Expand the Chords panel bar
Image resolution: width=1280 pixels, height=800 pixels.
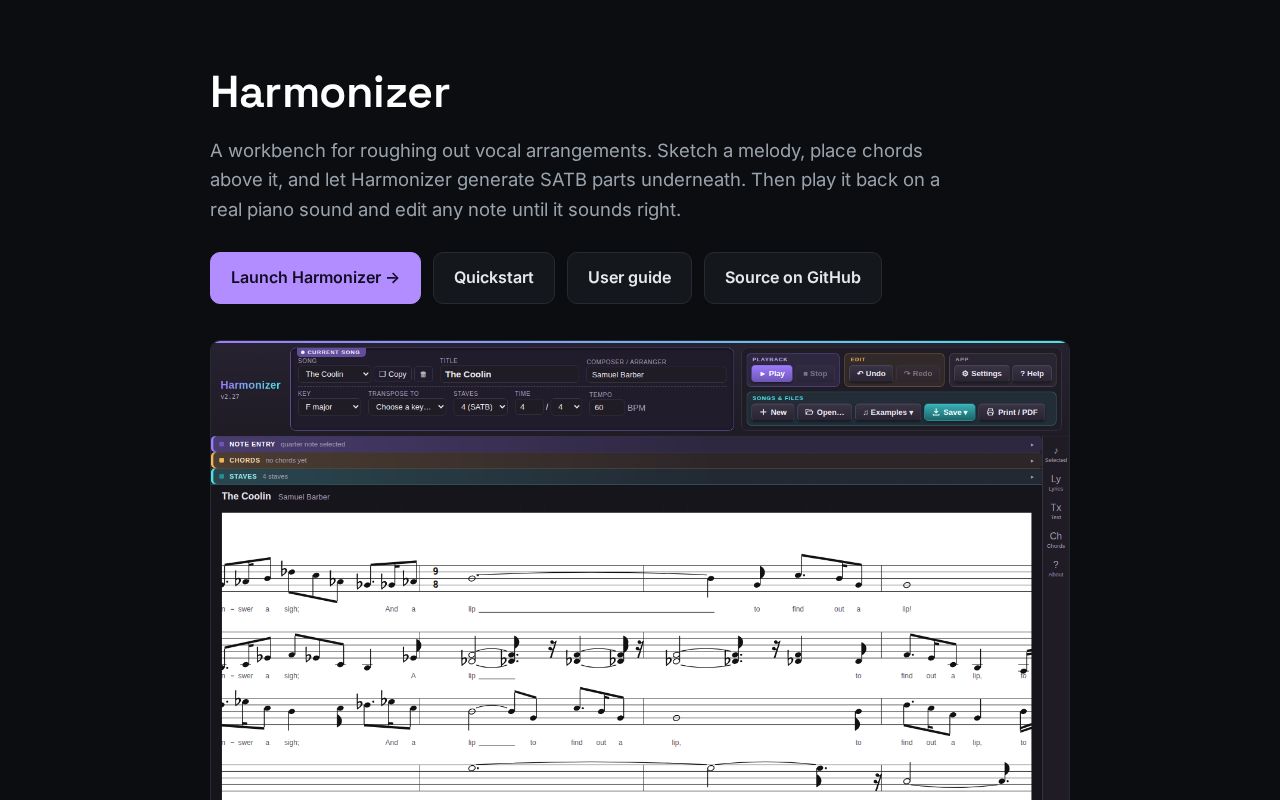626,460
